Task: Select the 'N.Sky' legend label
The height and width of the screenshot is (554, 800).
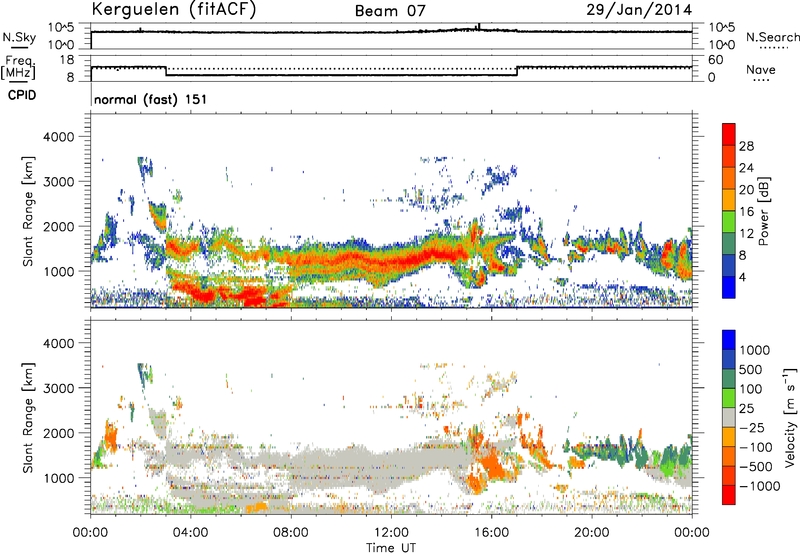Action: 19,37
